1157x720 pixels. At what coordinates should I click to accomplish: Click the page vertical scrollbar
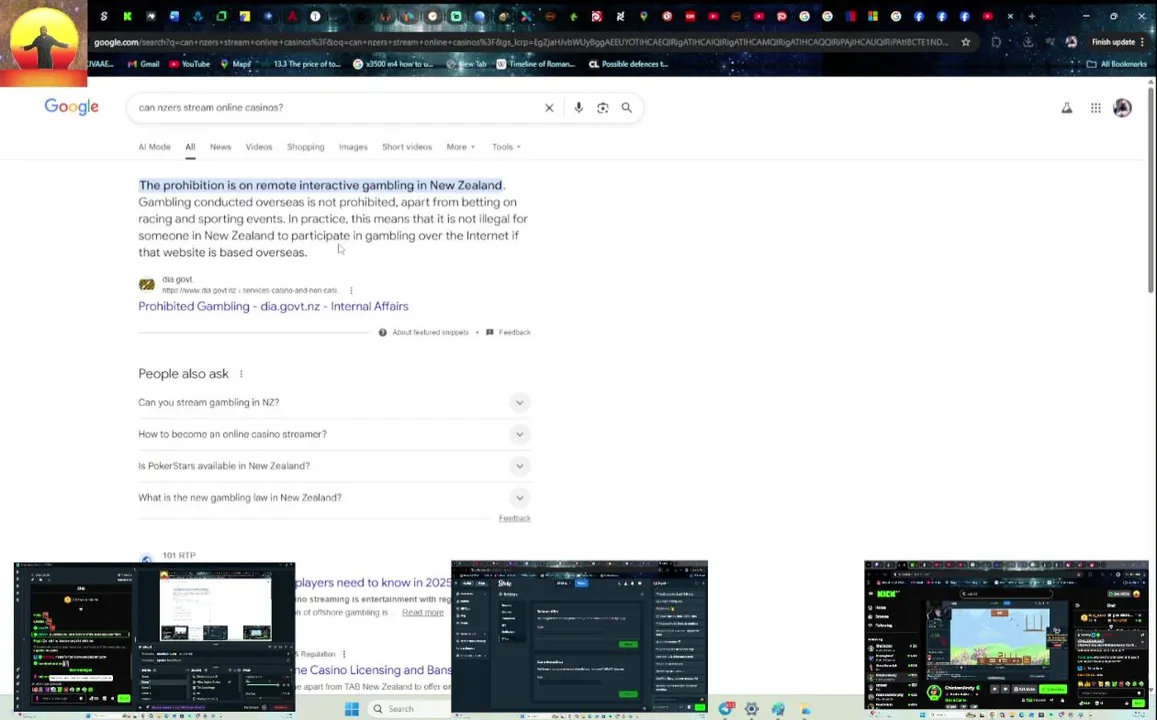[1151, 192]
